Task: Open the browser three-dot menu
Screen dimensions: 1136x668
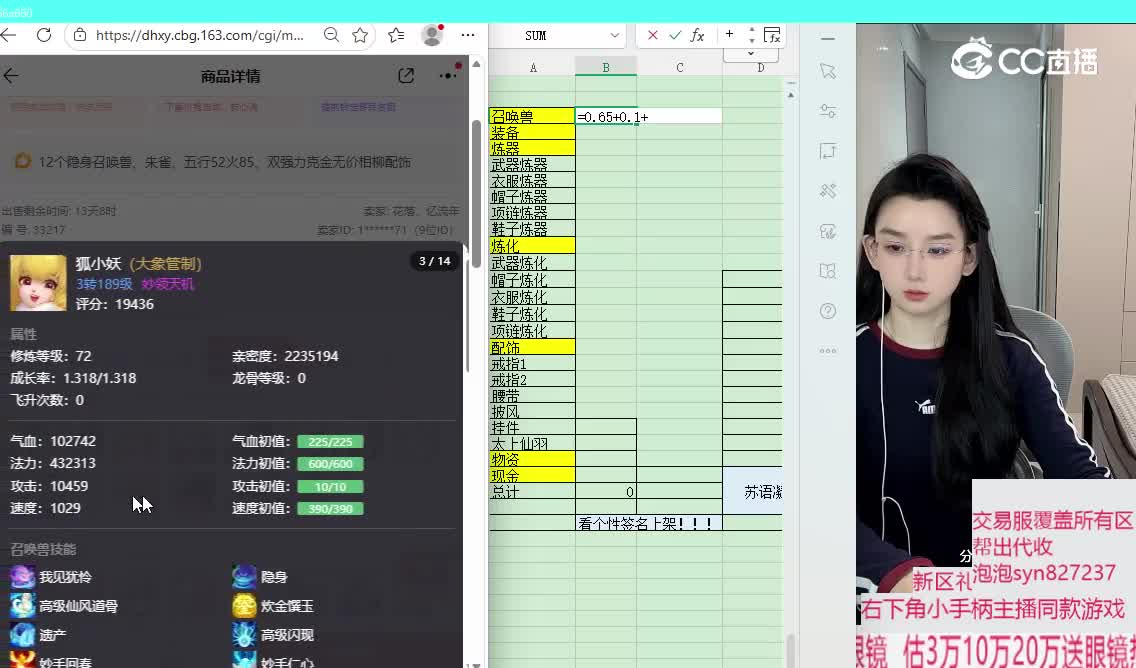Action: [x=467, y=35]
